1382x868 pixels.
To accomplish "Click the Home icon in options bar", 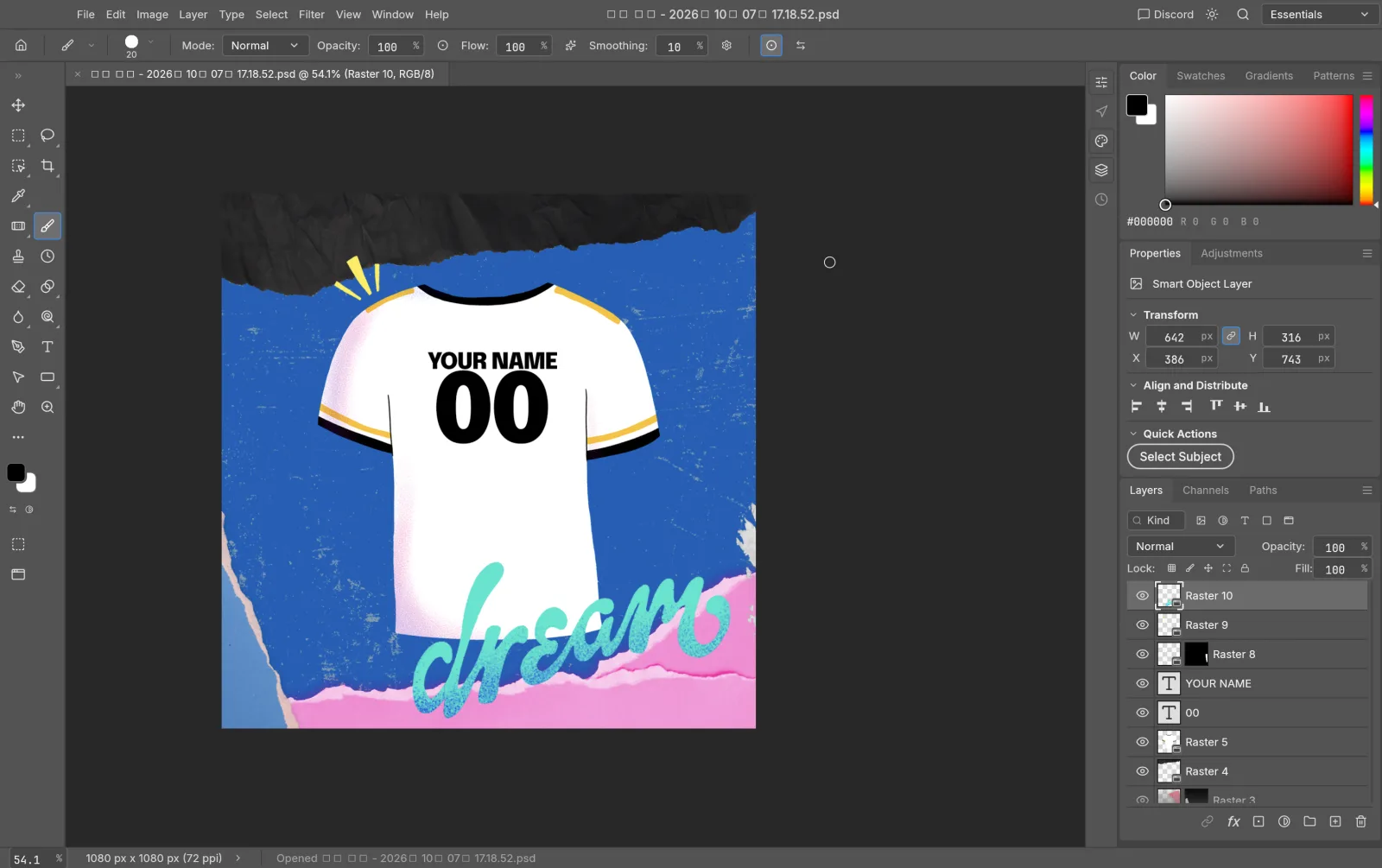I will 22,46.
